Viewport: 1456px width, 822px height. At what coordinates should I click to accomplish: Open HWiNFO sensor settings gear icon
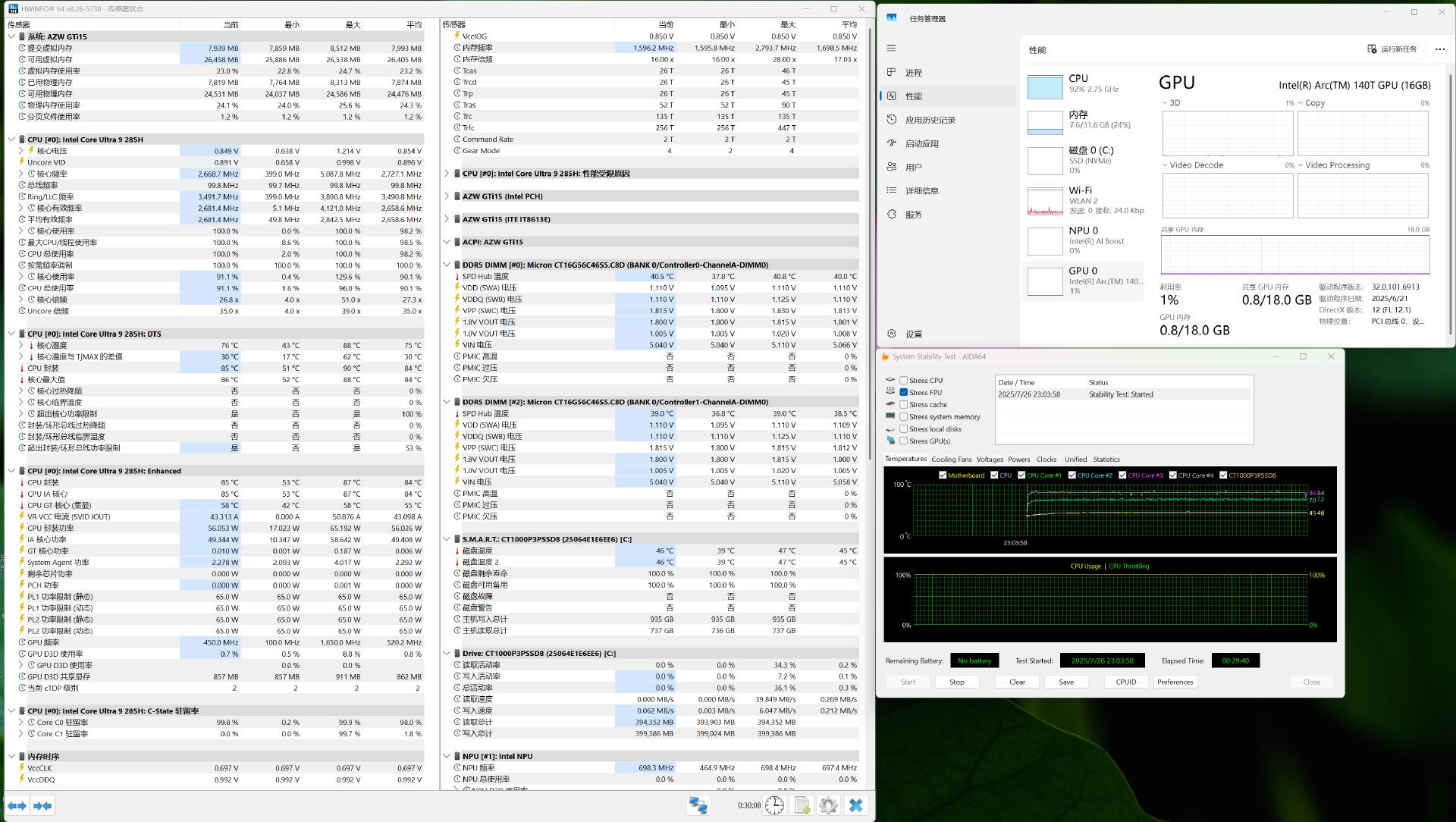828,805
